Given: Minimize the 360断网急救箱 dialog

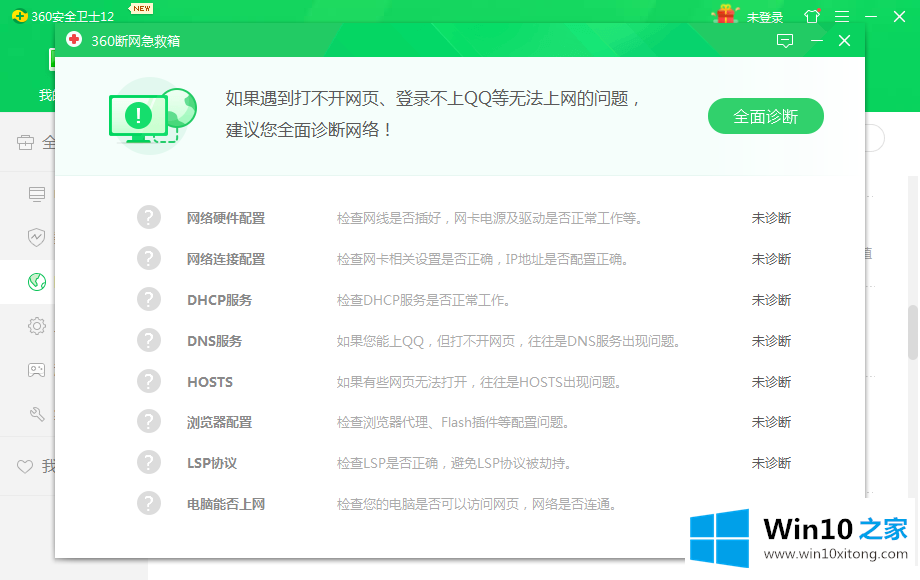Looking at the screenshot, I should (816, 40).
